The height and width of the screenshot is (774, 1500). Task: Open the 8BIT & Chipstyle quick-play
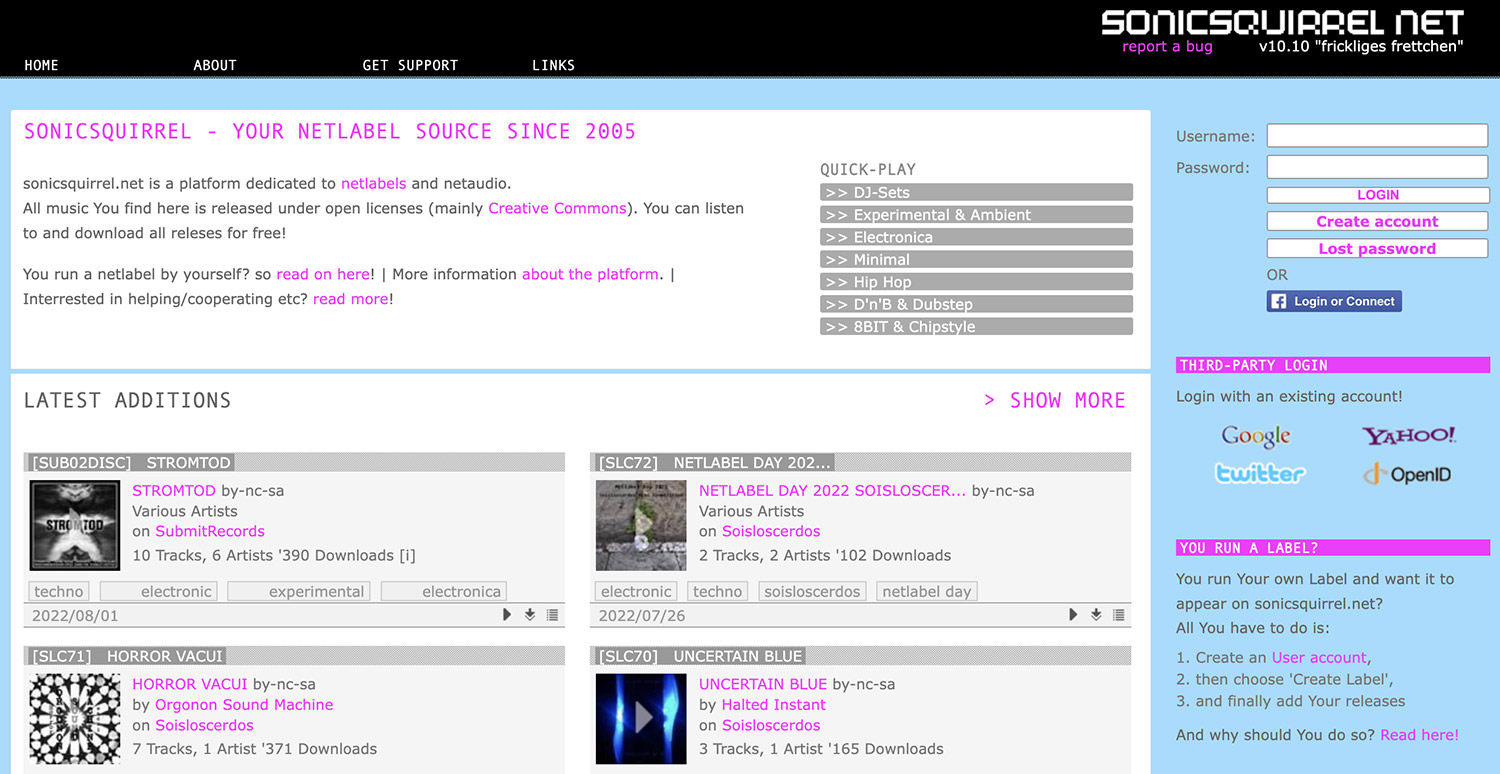pos(976,327)
